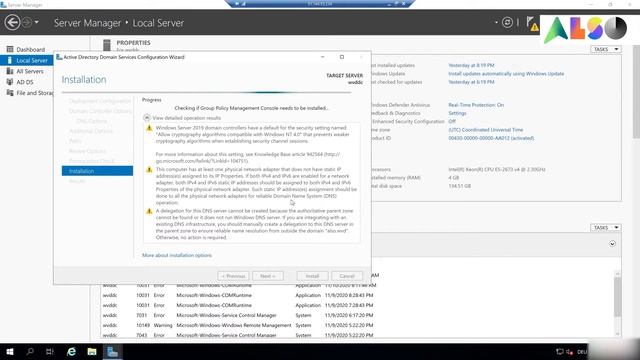Click IE Enhanced Security Configuration Off link

452,121
